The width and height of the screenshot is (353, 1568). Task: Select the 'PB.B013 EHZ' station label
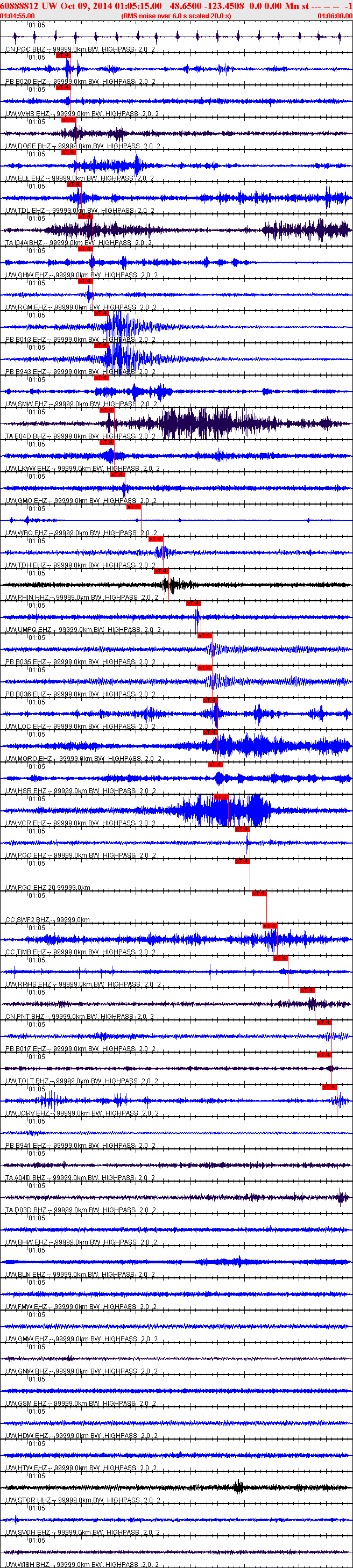pos(26,340)
